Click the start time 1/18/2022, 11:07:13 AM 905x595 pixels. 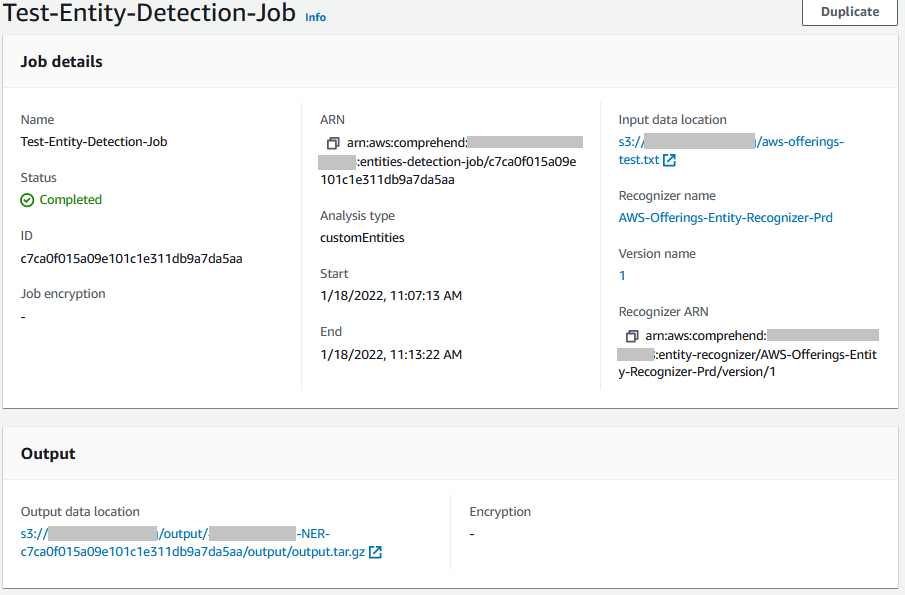tap(391, 295)
